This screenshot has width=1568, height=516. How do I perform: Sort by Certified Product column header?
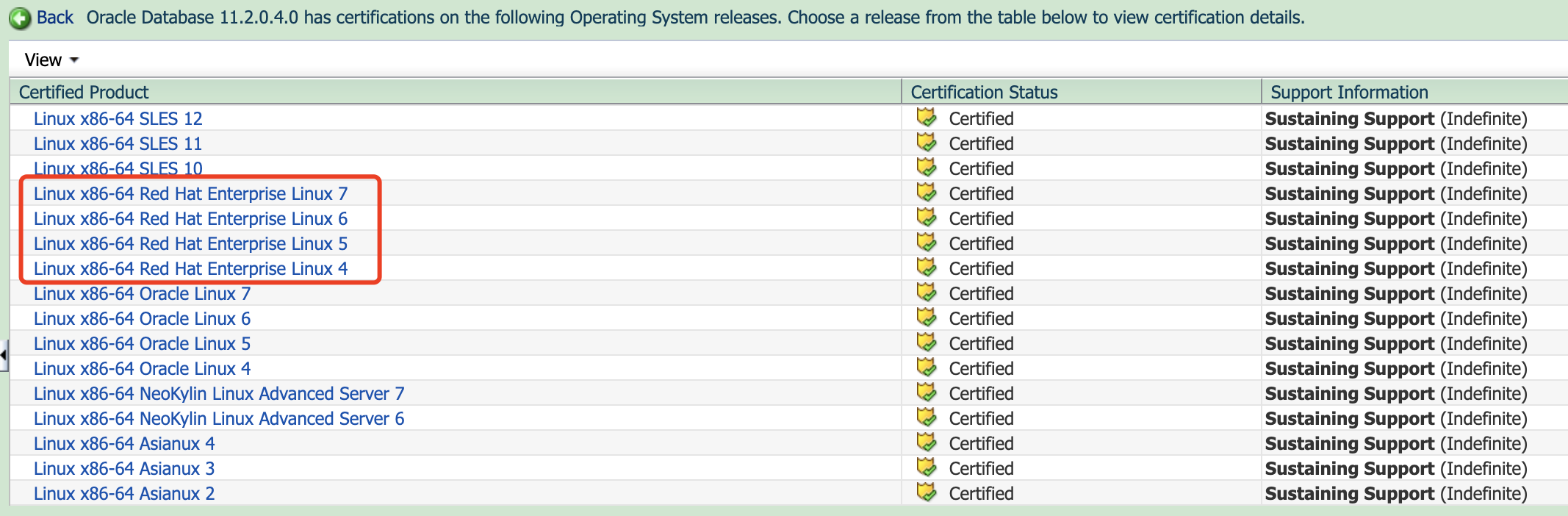coord(84,93)
